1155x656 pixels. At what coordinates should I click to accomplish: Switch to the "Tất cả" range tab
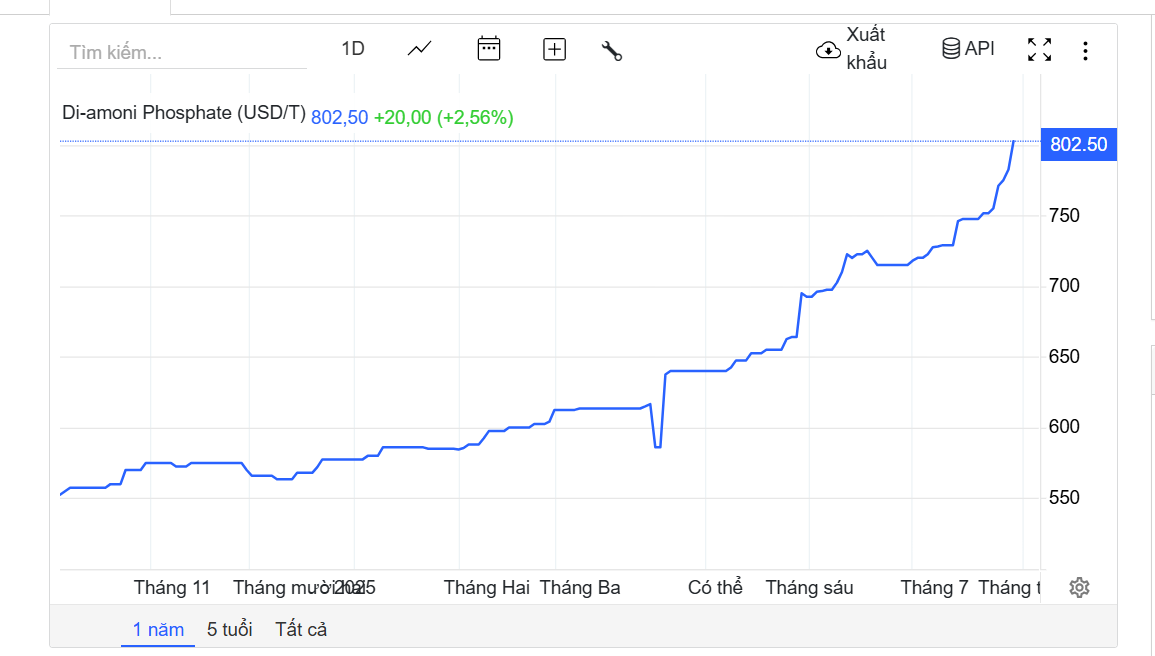(x=301, y=630)
